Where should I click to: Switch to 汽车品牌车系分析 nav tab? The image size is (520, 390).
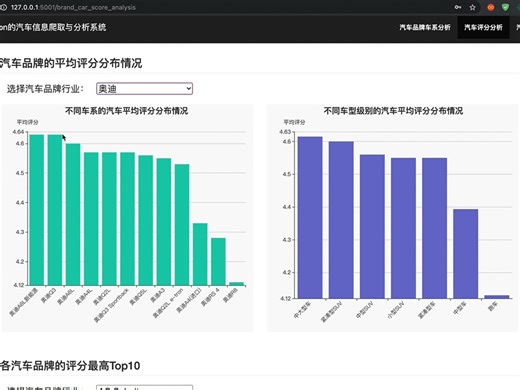[425, 27]
